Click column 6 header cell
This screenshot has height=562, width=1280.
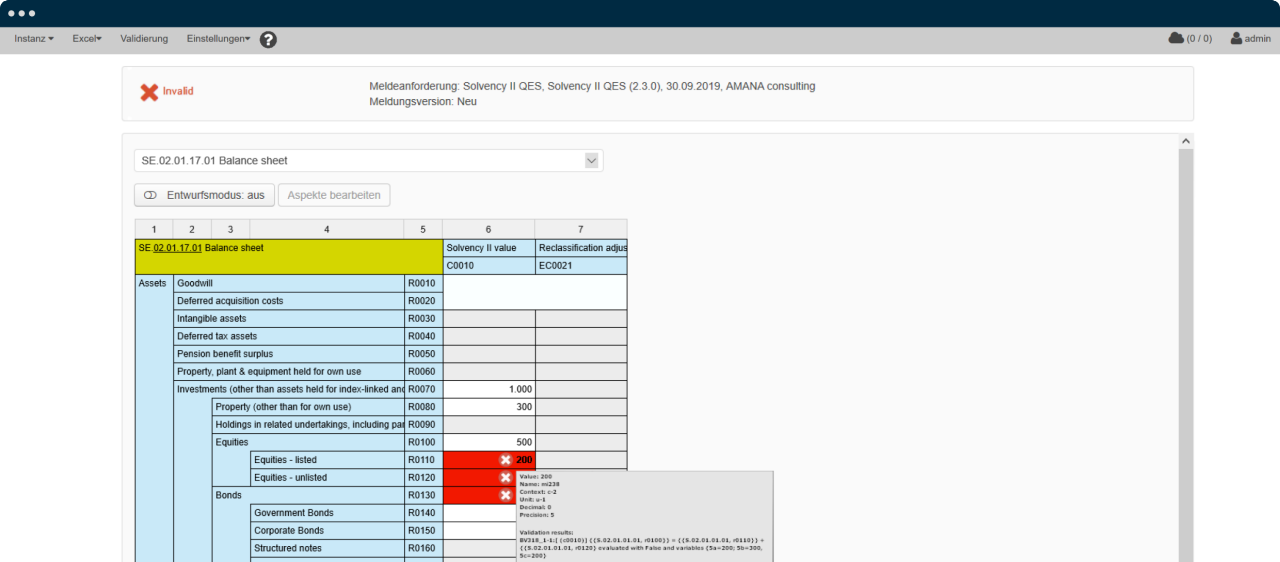tap(488, 229)
